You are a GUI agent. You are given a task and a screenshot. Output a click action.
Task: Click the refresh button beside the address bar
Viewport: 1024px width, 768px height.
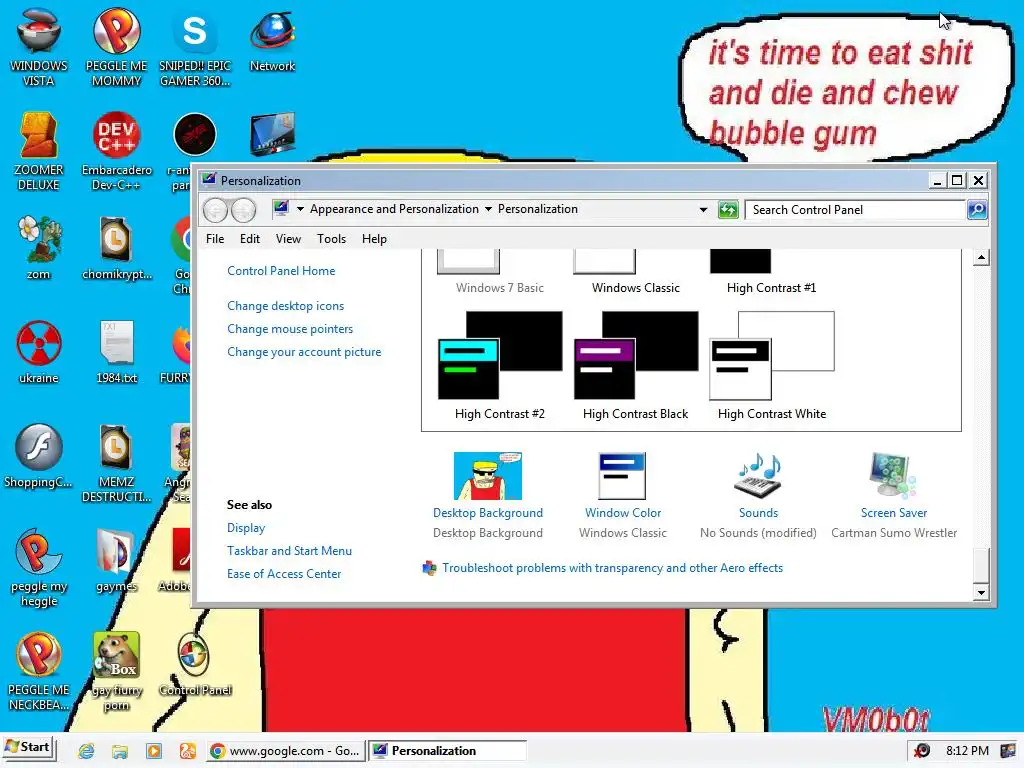point(728,210)
